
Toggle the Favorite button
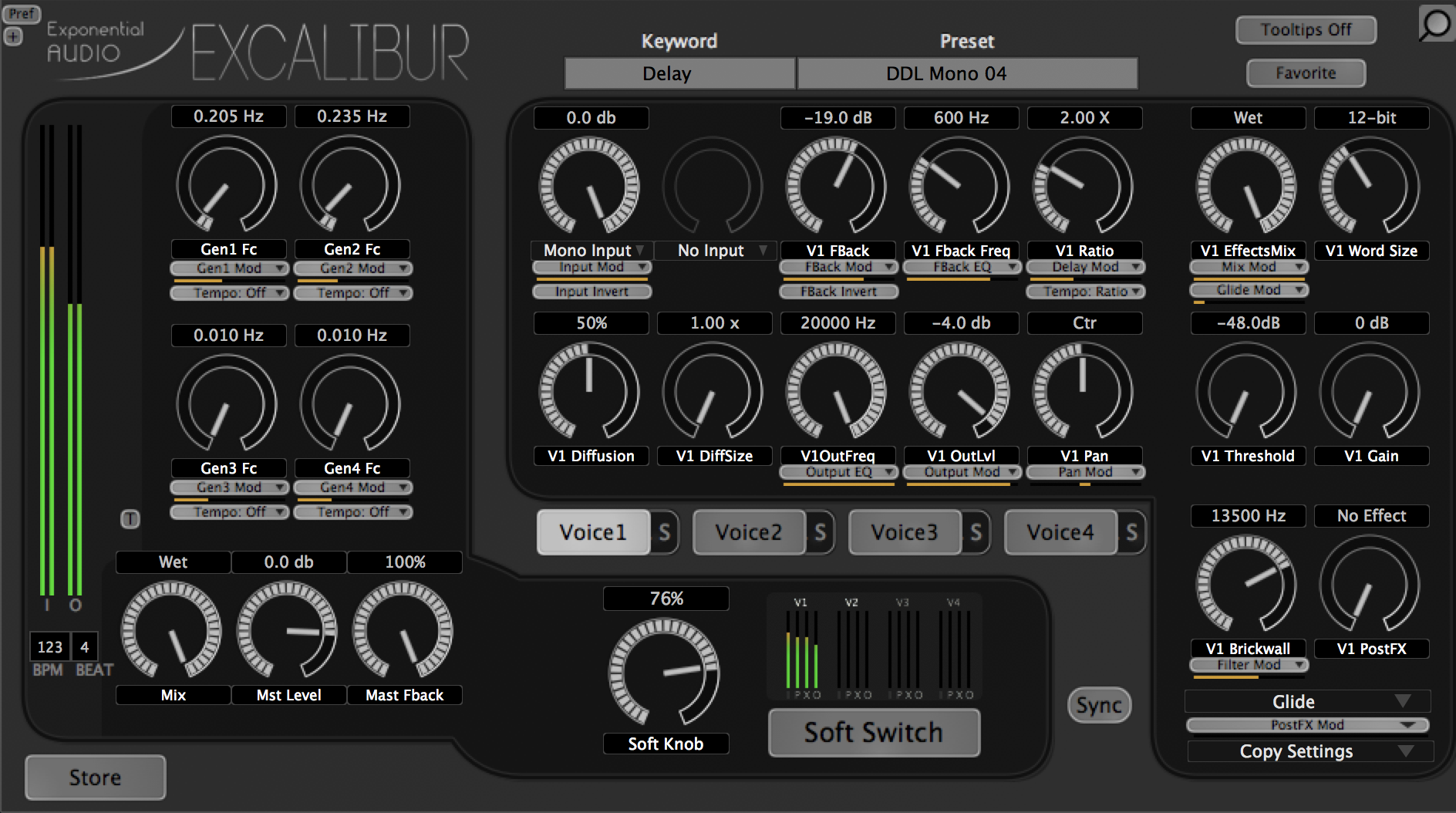point(1306,73)
